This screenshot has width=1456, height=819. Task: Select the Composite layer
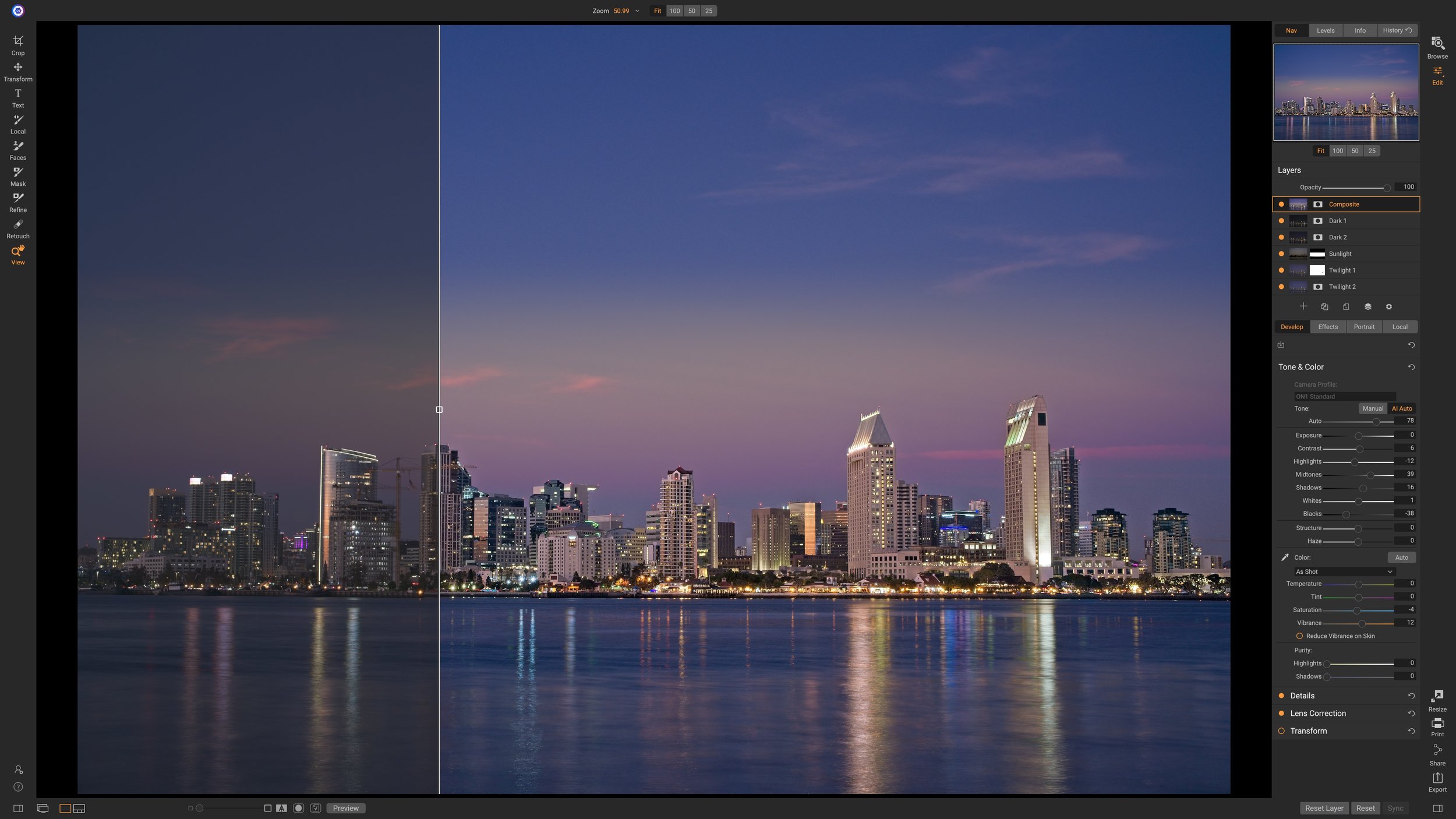1345,204
